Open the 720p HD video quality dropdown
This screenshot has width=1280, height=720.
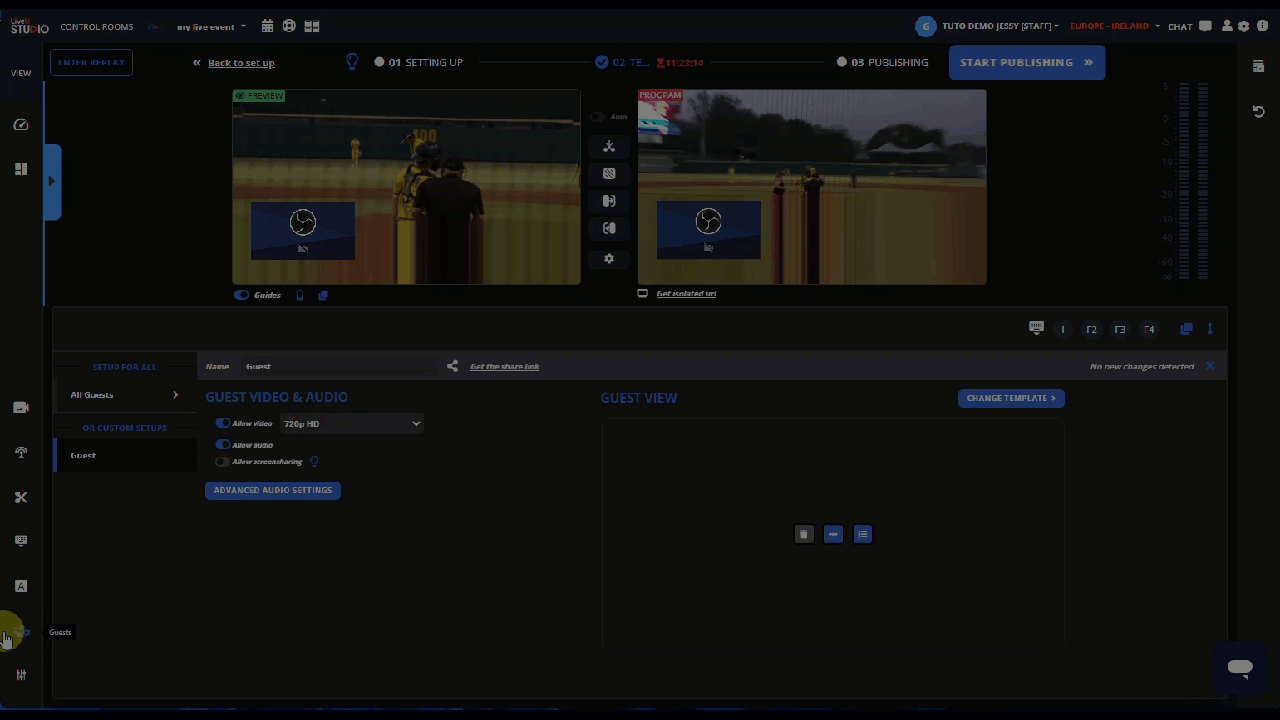351,424
